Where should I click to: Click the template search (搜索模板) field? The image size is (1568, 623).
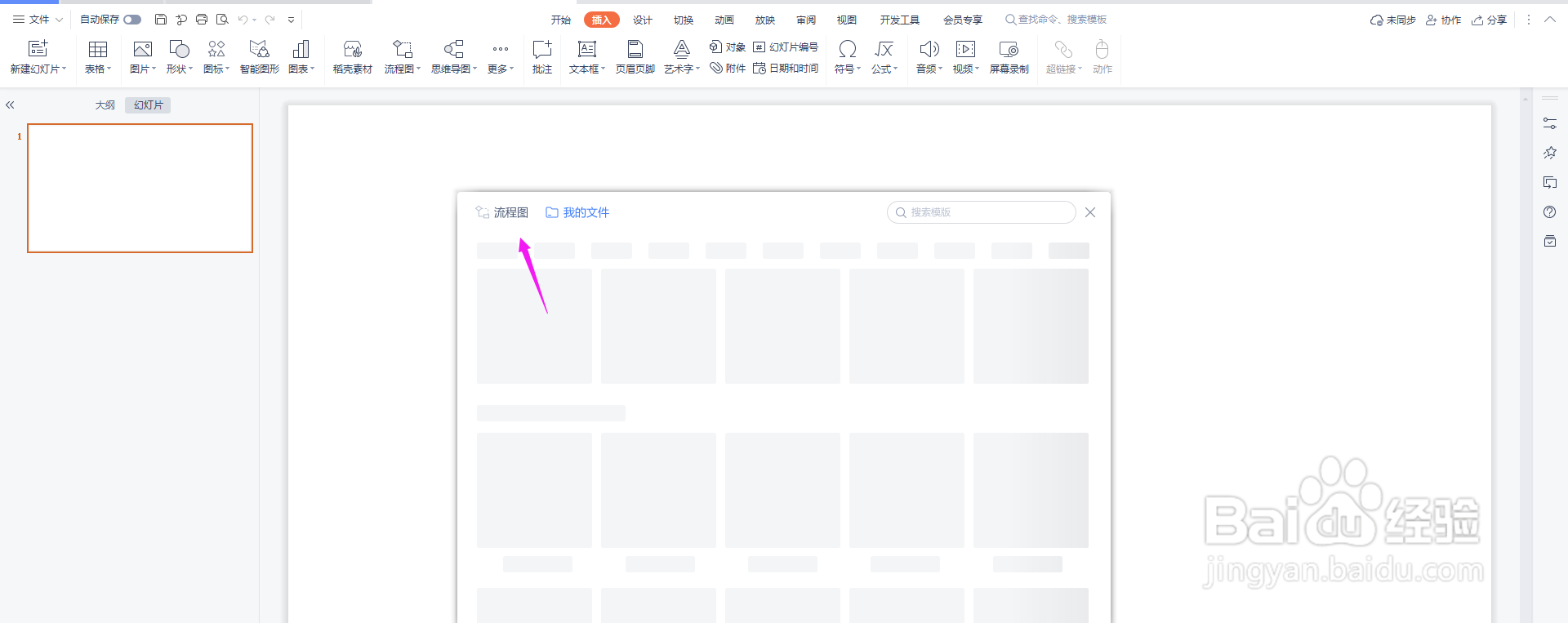982,212
